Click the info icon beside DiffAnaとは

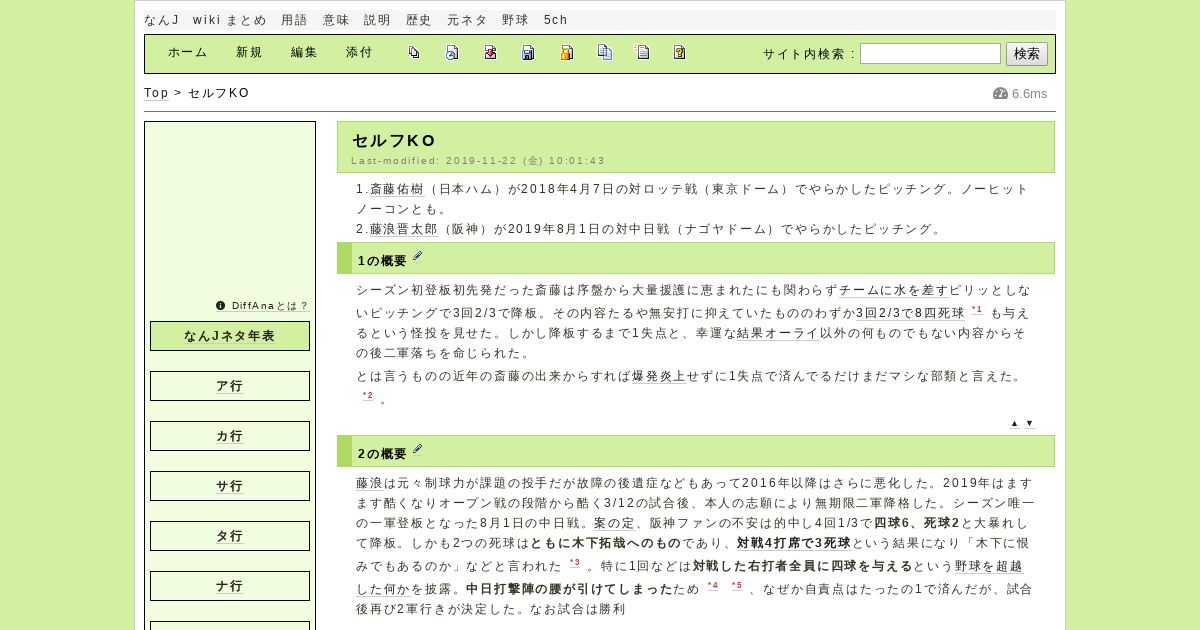pos(221,306)
